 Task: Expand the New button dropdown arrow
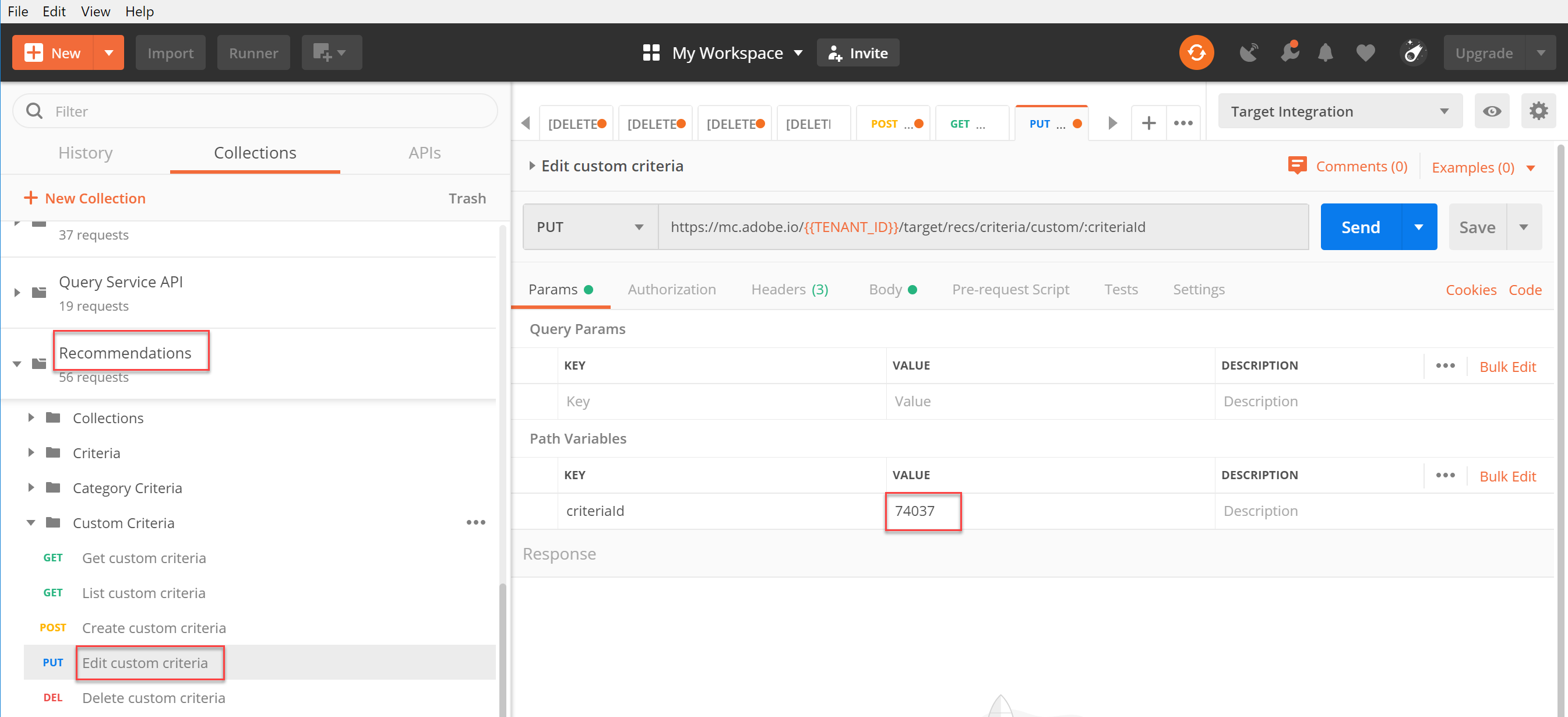coord(109,52)
